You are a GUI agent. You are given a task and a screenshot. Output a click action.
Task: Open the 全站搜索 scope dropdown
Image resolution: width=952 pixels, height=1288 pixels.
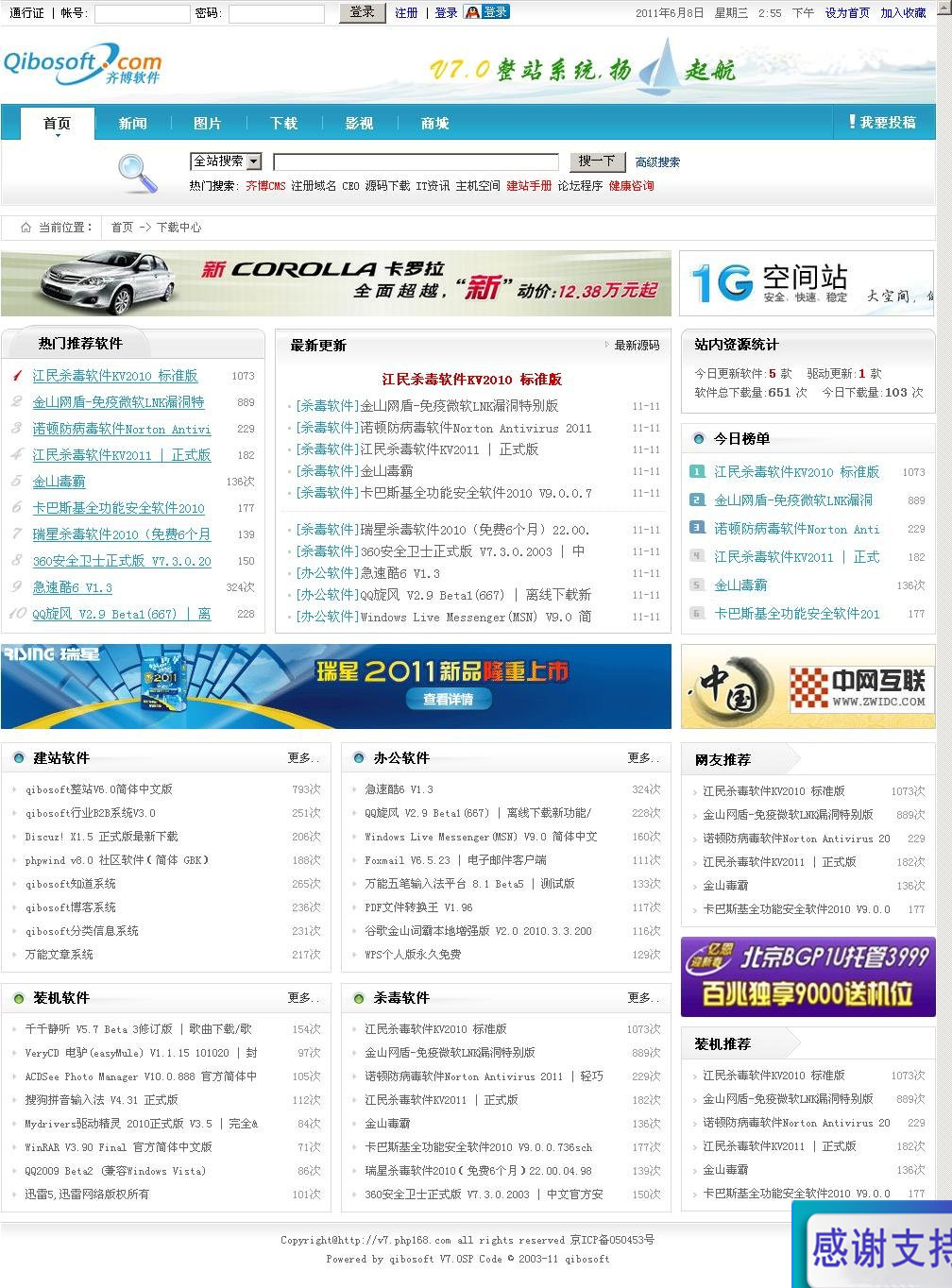pos(227,161)
